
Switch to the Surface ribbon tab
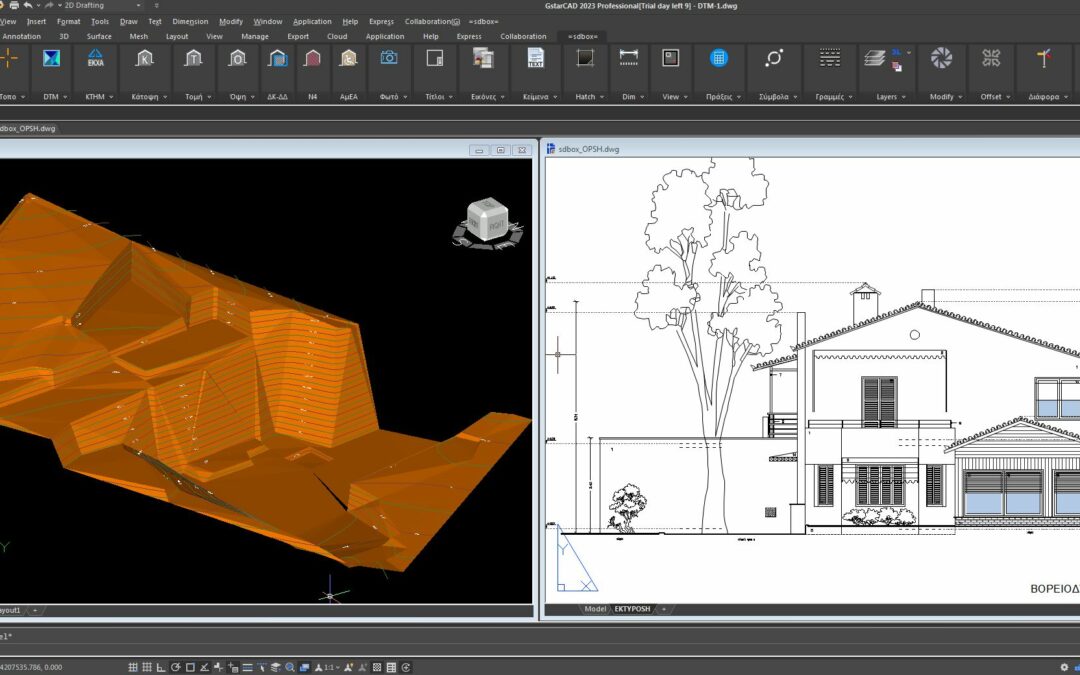pyautogui.click(x=99, y=37)
